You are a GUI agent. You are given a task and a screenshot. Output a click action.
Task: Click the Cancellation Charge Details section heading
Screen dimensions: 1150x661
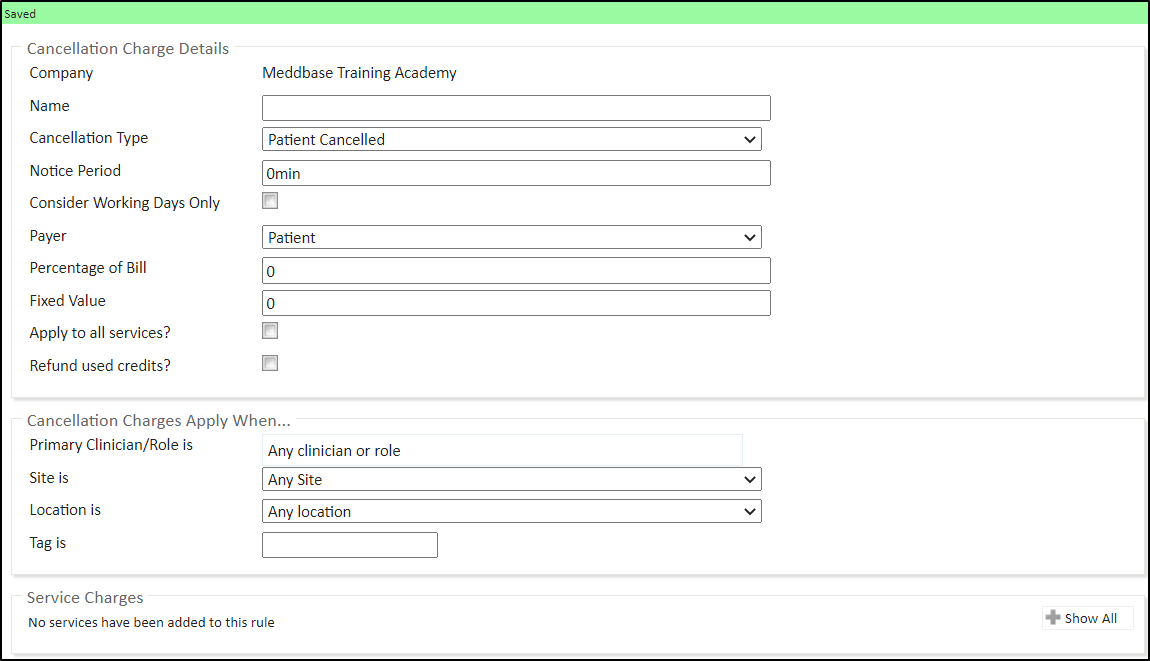(128, 49)
